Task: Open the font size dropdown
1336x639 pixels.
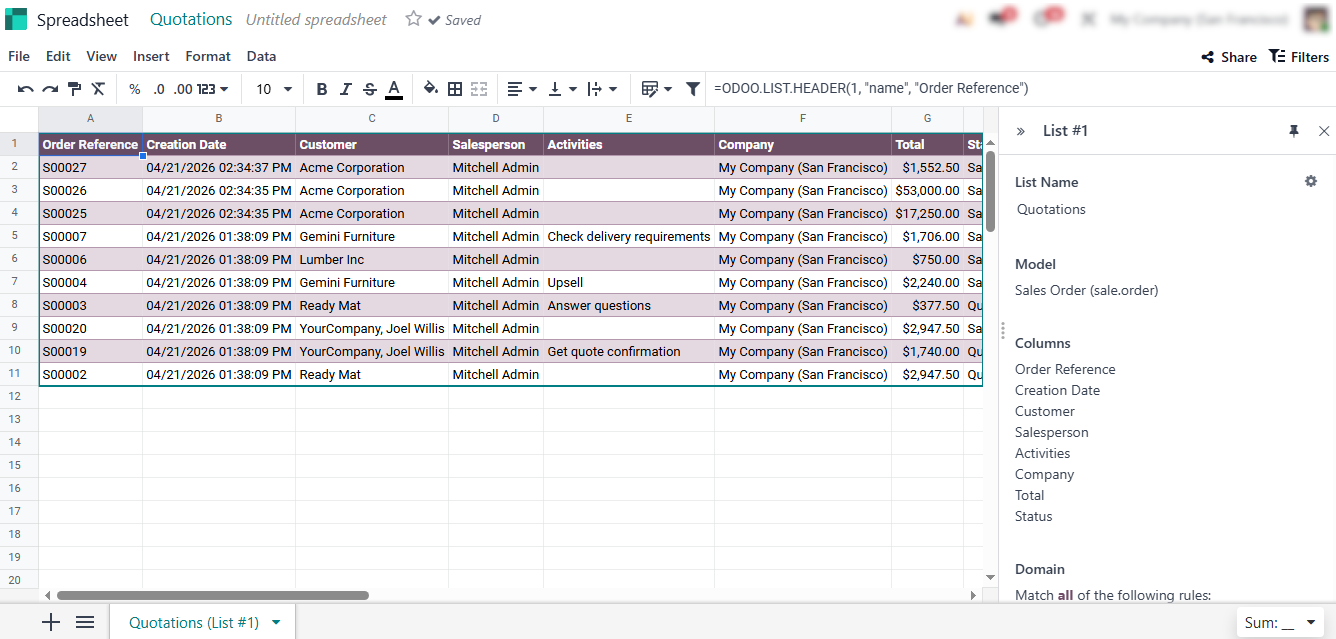Action: point(274,89)
